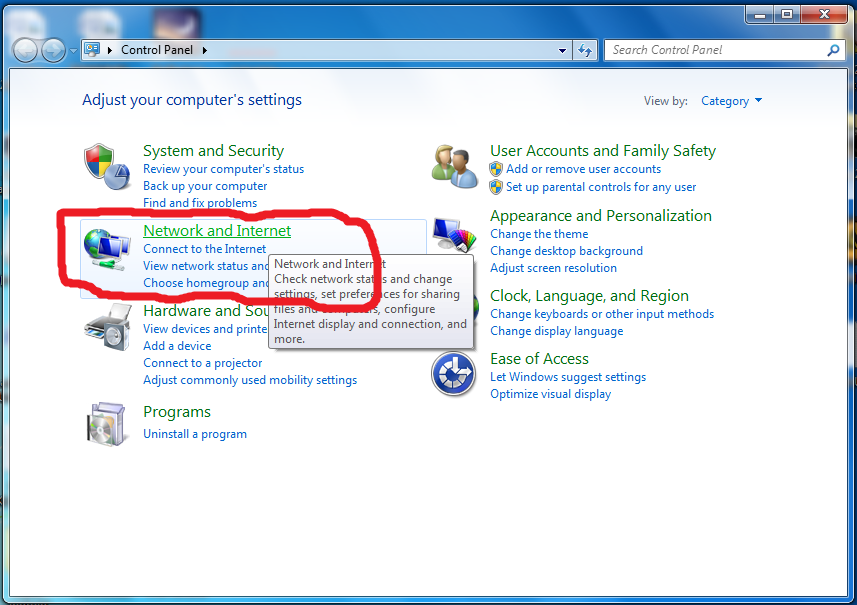This screenshot has width=857, height=605.
Task: Click the search magnifier icon
Action: (x=833, y=50)
